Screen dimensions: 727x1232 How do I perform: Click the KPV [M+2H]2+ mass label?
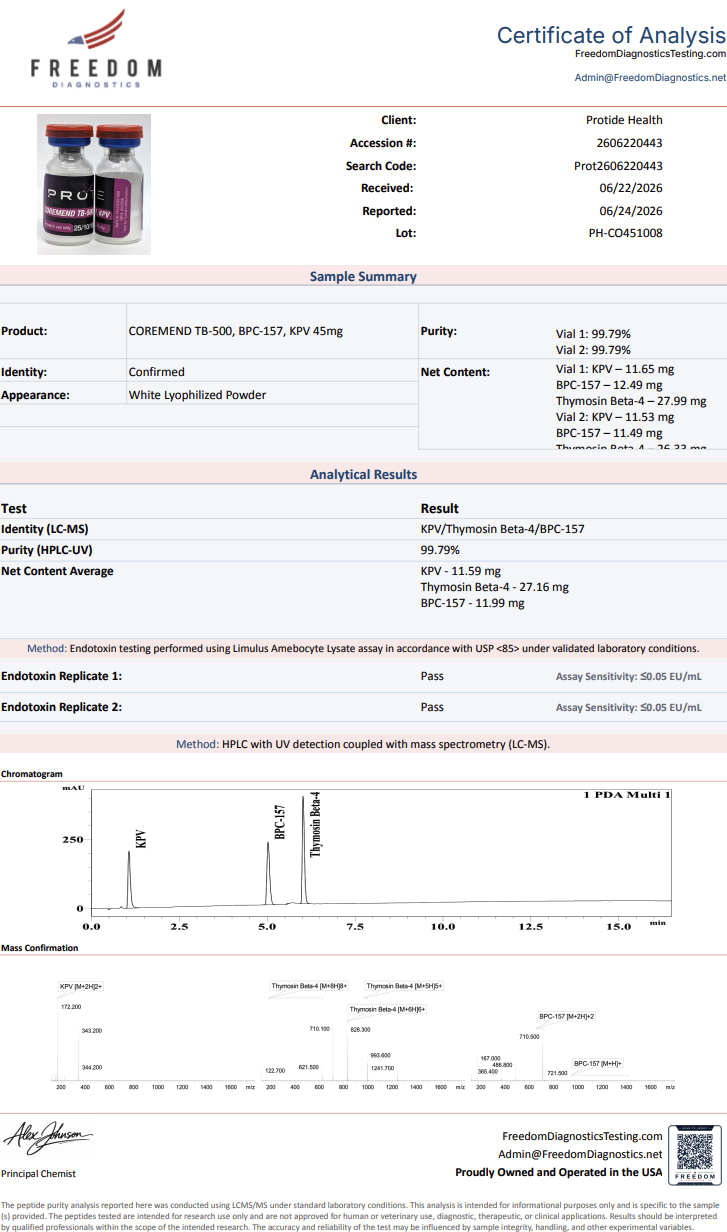pyautogui.click(x=81, y=986)
